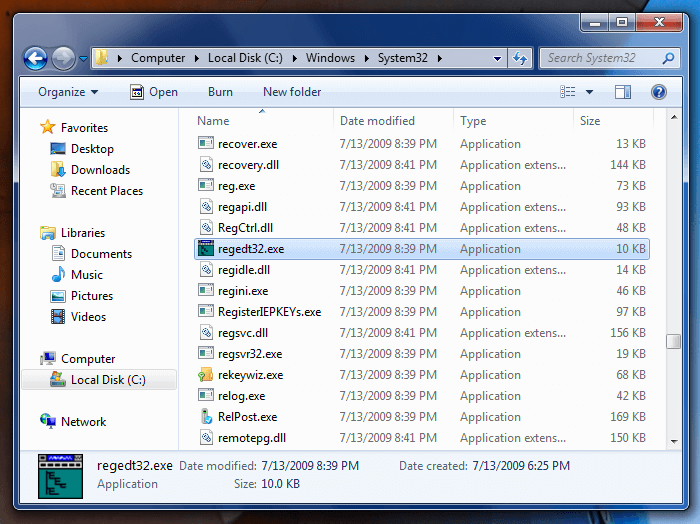Change your view icon button
This screenshot has width=700, height=524.
567,92
